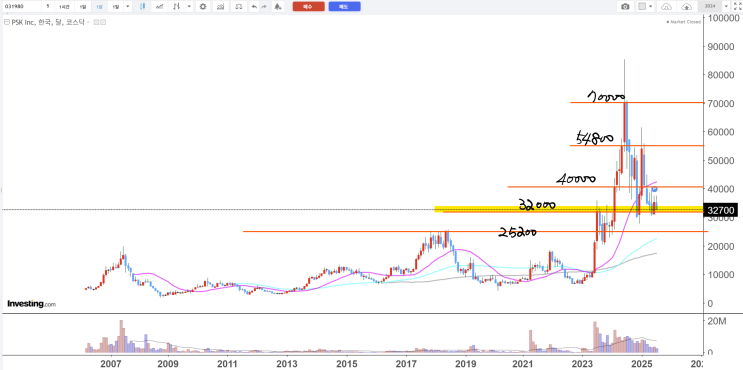Click the compare symbols icon
Screen dimensions: 743x370
(x=176, y=7)
